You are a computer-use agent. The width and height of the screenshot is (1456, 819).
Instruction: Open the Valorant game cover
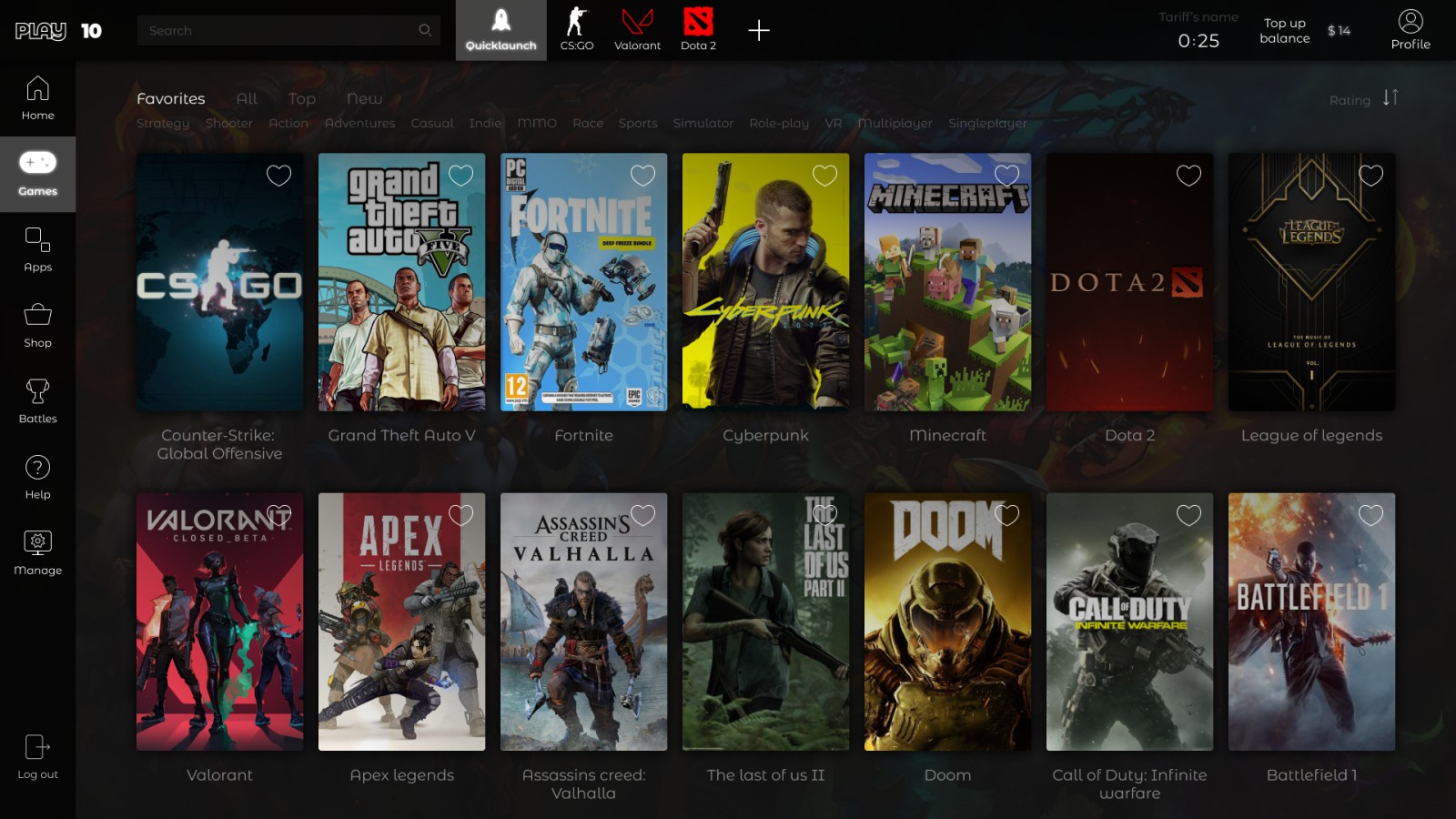(x=219, y=622)
